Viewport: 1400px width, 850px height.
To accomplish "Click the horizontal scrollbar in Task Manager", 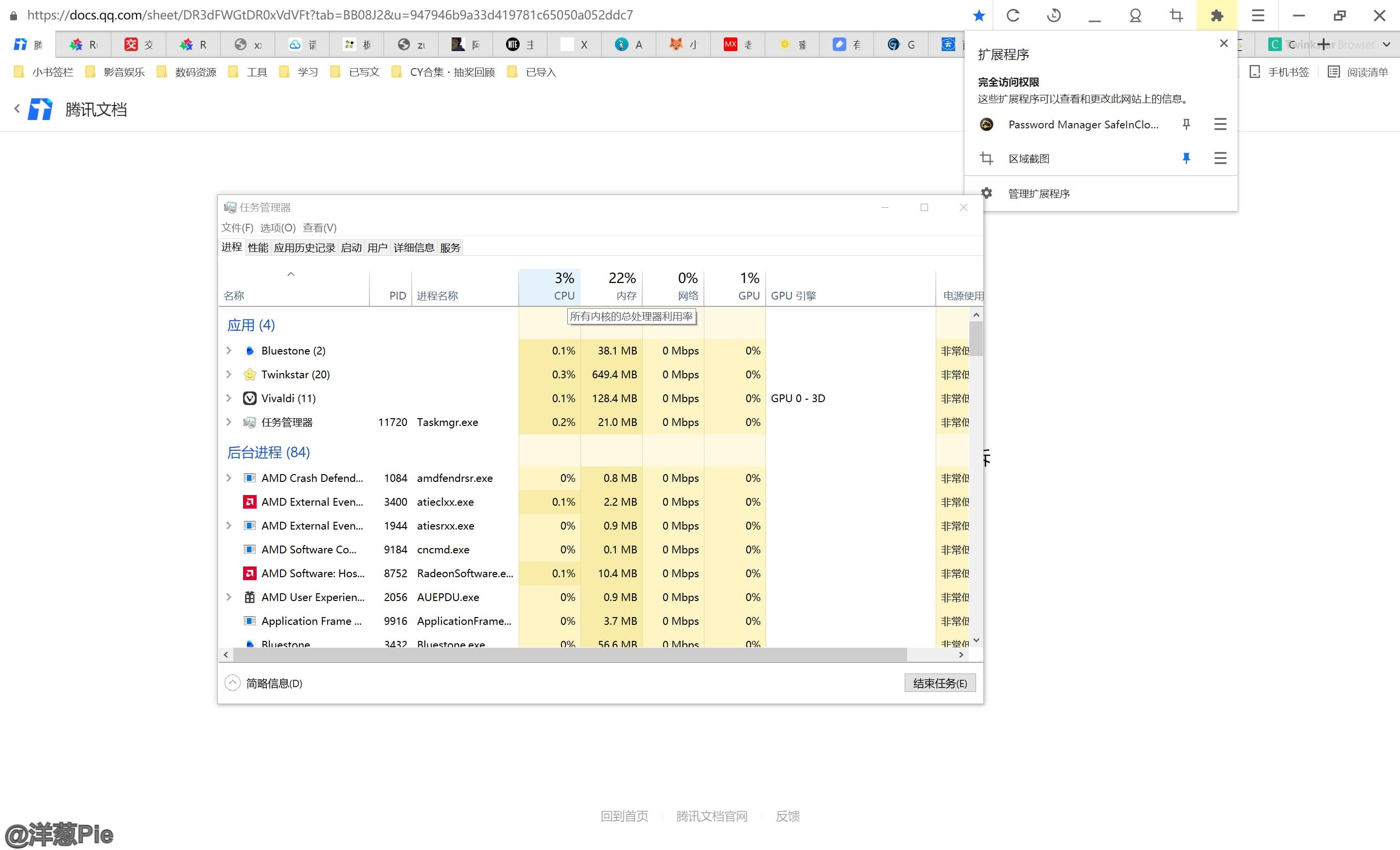I will click(x=568, y=655).
